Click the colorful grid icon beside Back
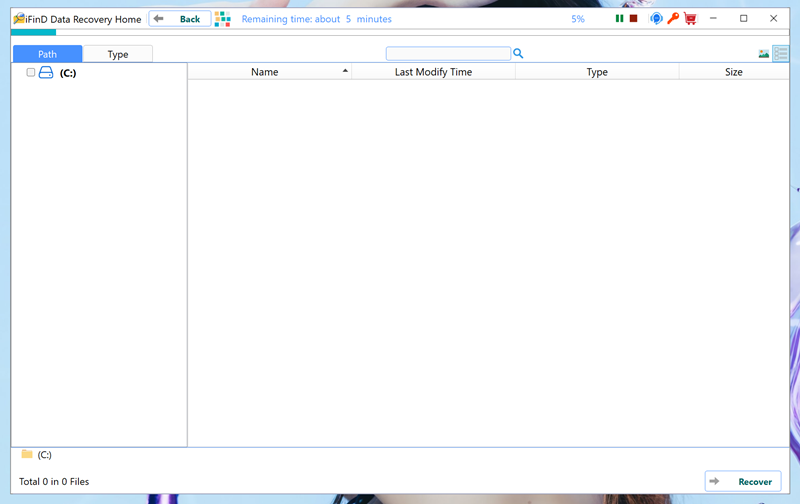The image size is (800, 504). pyautogui.click(x=222, y=19)
